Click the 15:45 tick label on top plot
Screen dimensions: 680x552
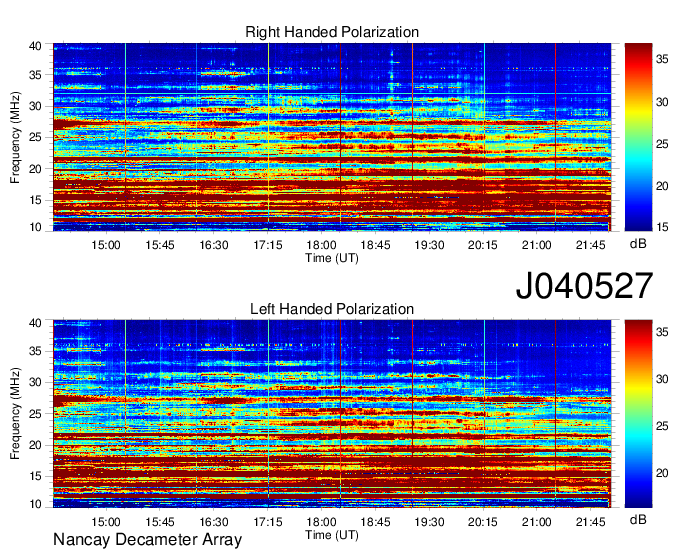[x=160, y=245]
